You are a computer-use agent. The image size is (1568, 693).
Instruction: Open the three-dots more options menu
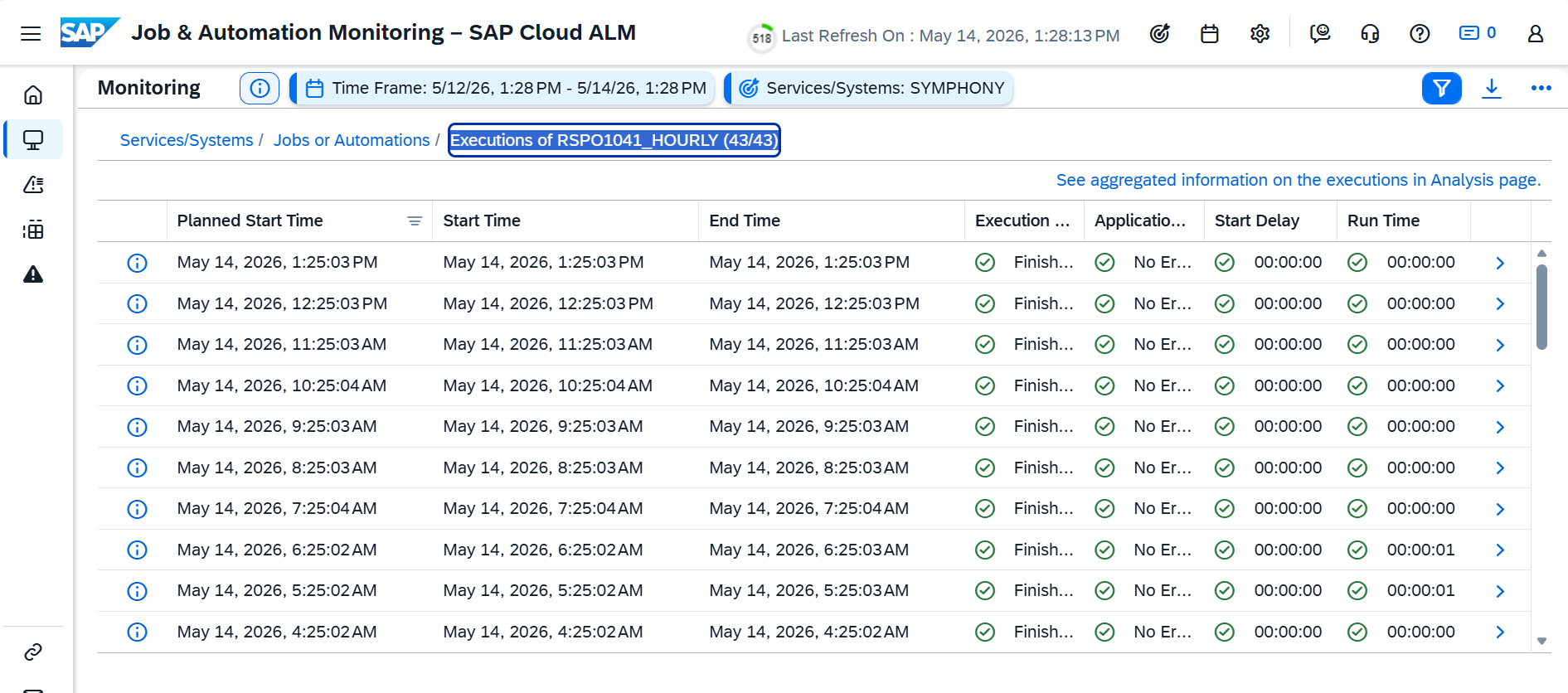click(x=1541, y=88)
